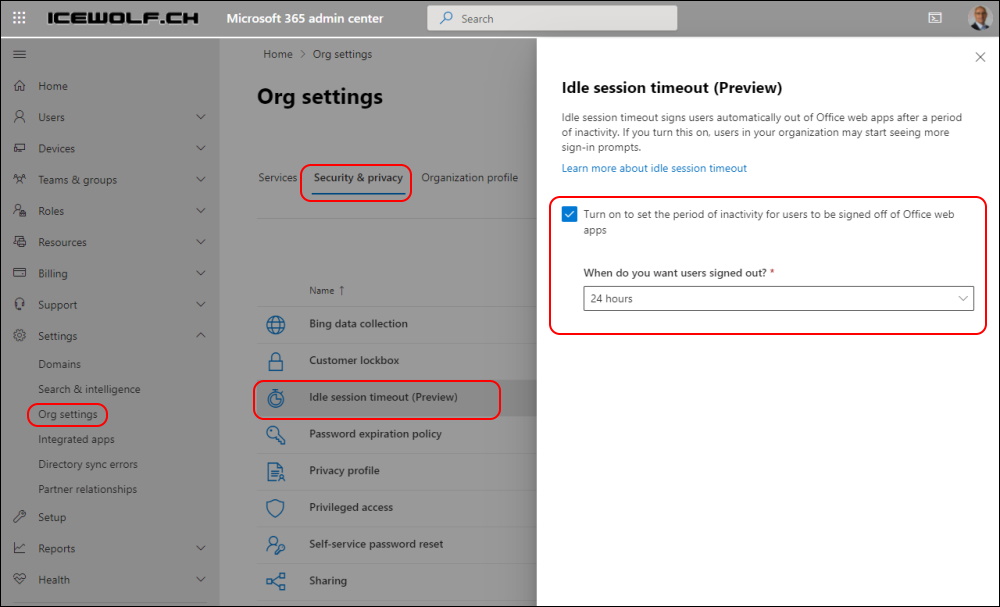1000x607 pixels.
Task: Click the Setup wrench icon
Action: [x=20, y=516]
